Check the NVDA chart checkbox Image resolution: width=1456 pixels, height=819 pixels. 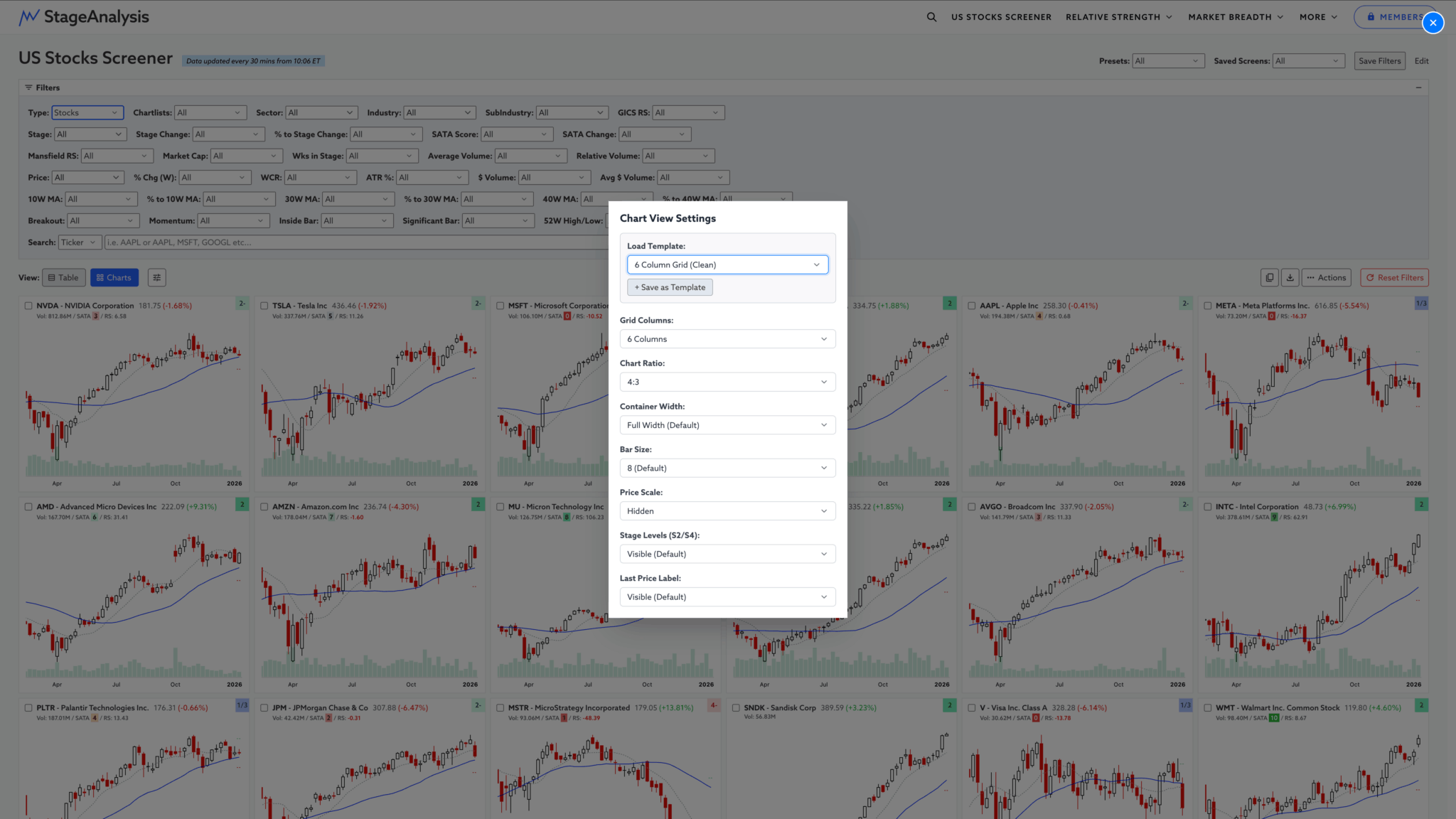28,306
